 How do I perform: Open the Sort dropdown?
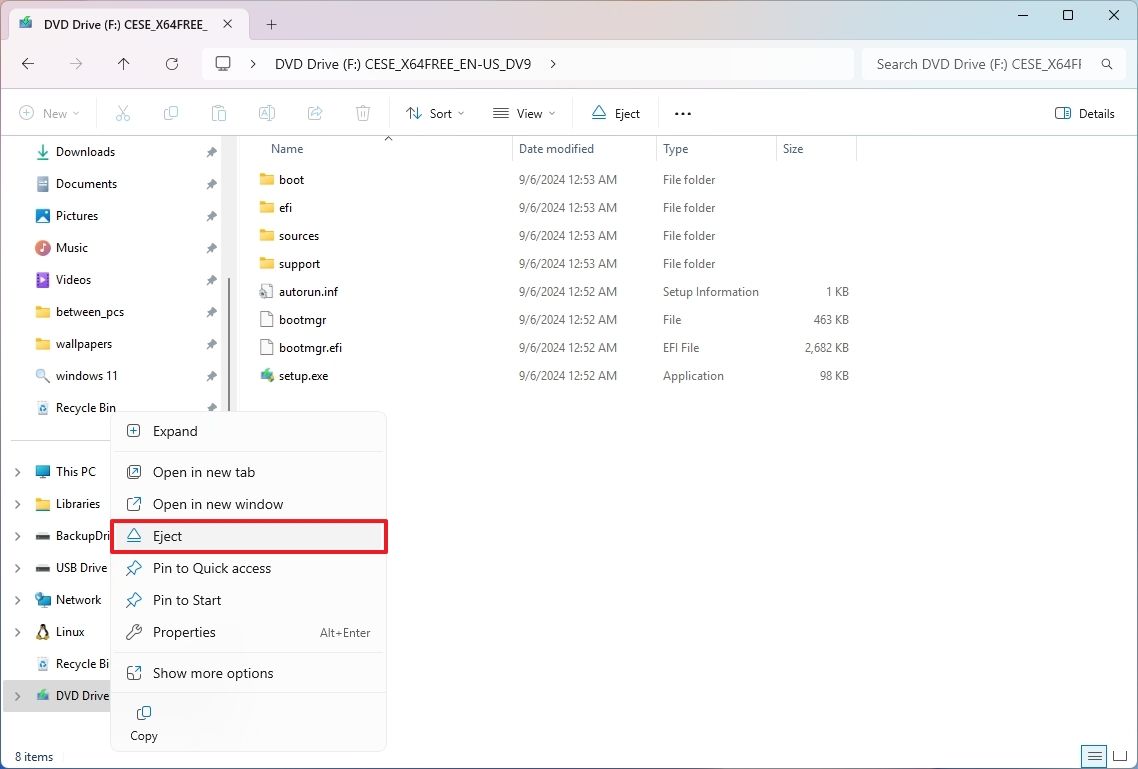click(434, 113)
